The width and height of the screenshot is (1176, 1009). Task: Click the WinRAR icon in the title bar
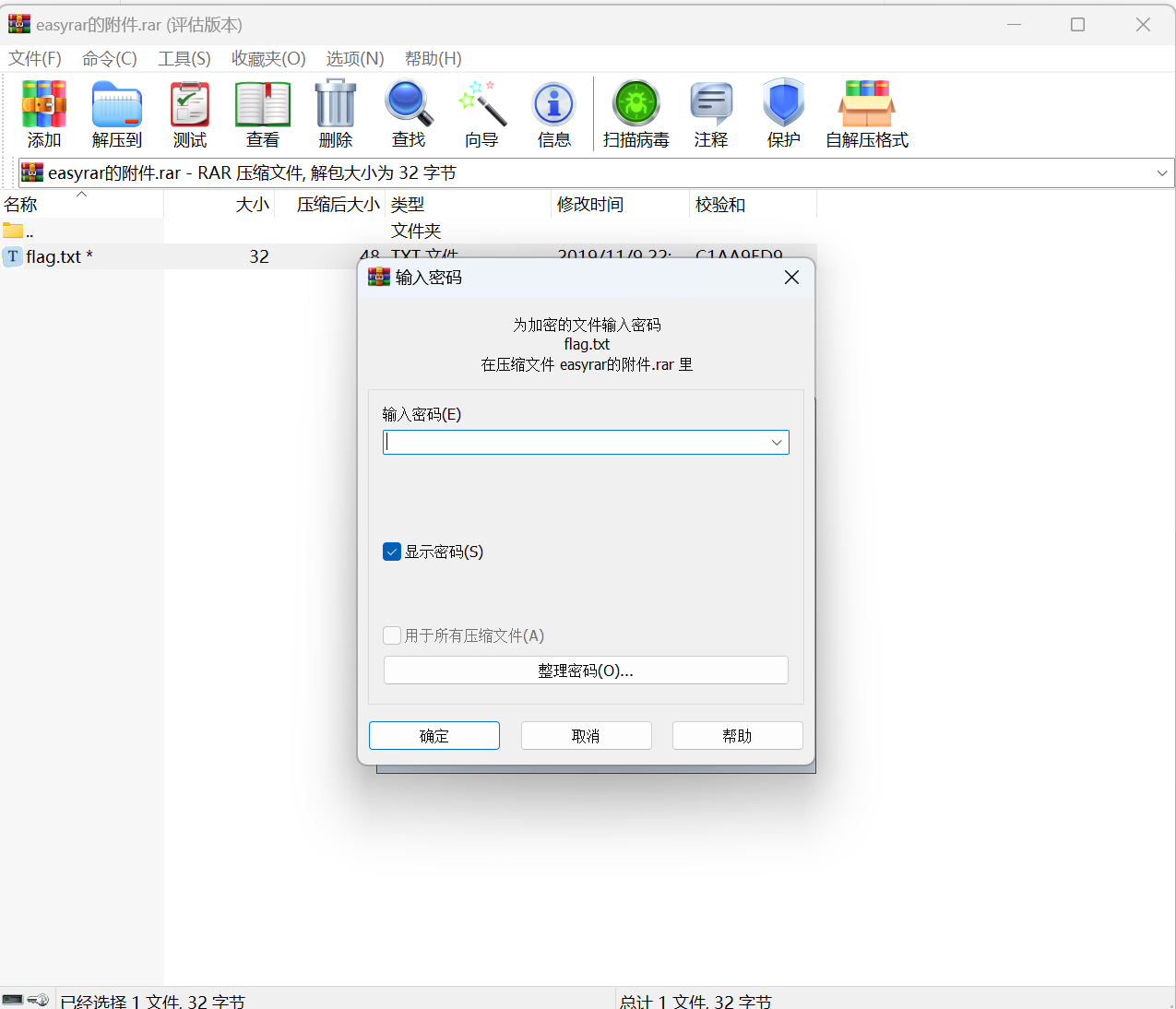pyautogui.click(x=19, y=25)
